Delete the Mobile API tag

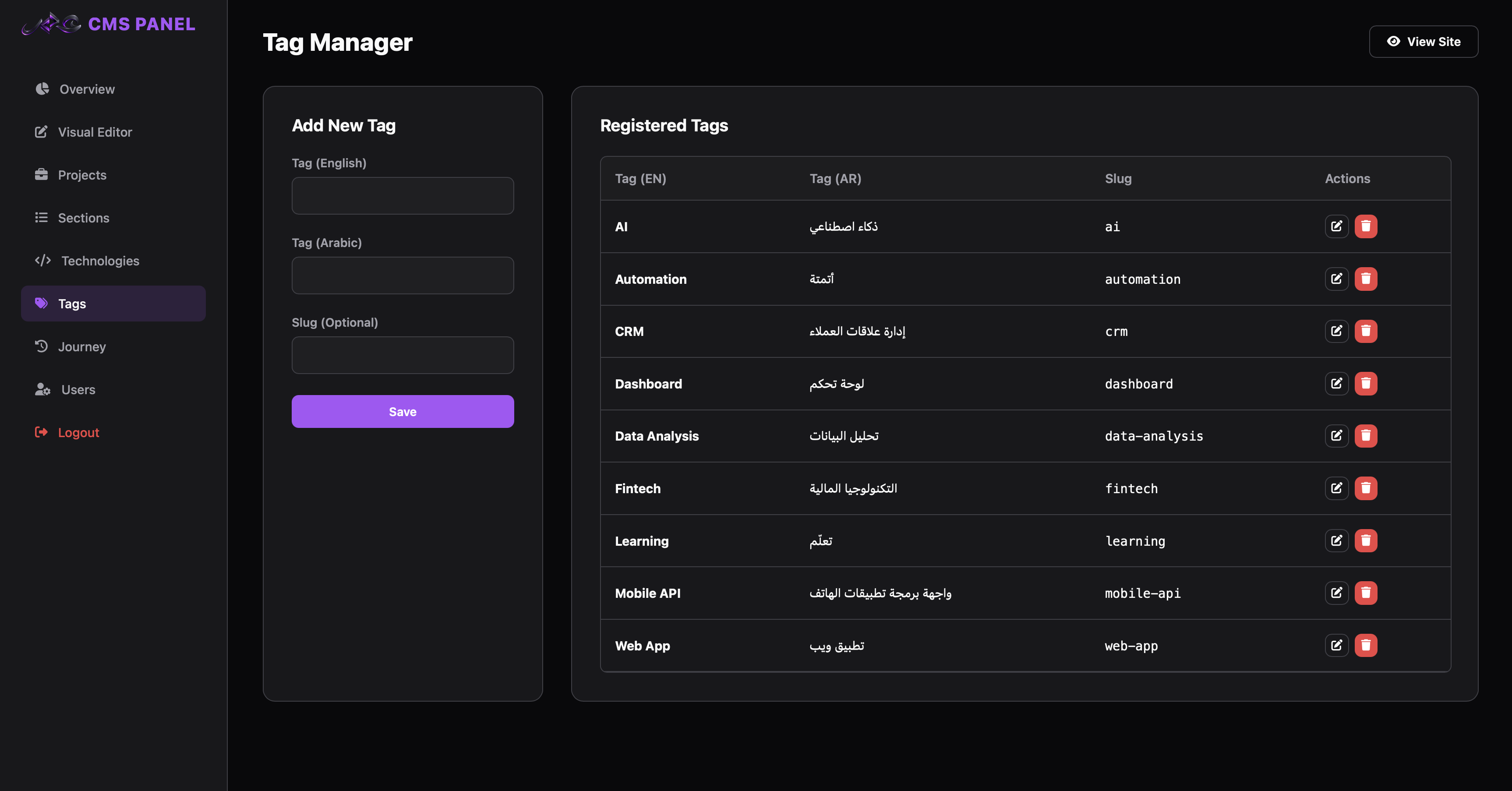click(x=1366, y=593)
